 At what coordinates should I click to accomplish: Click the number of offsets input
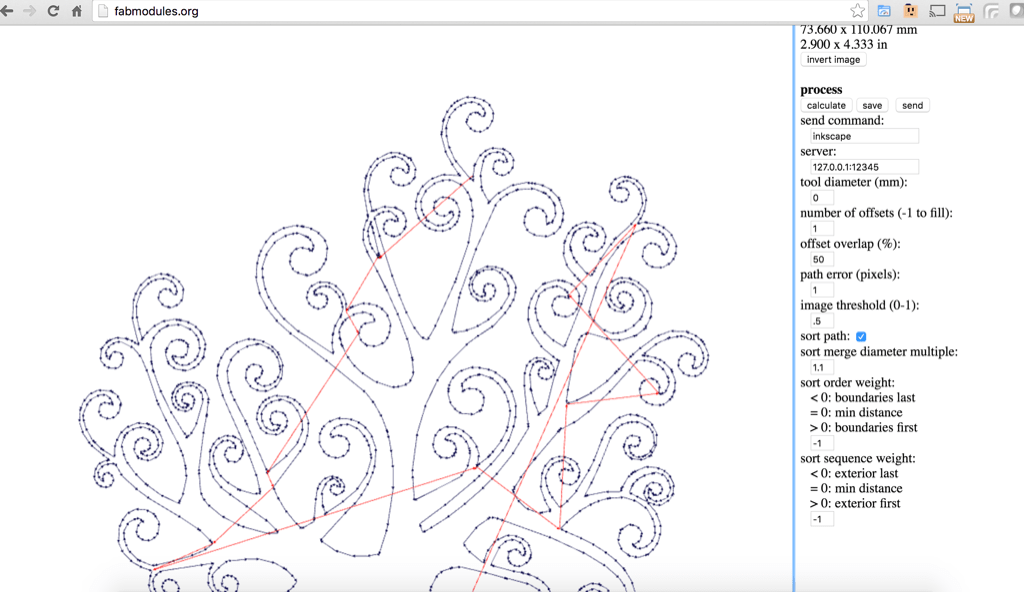point(822,228)
